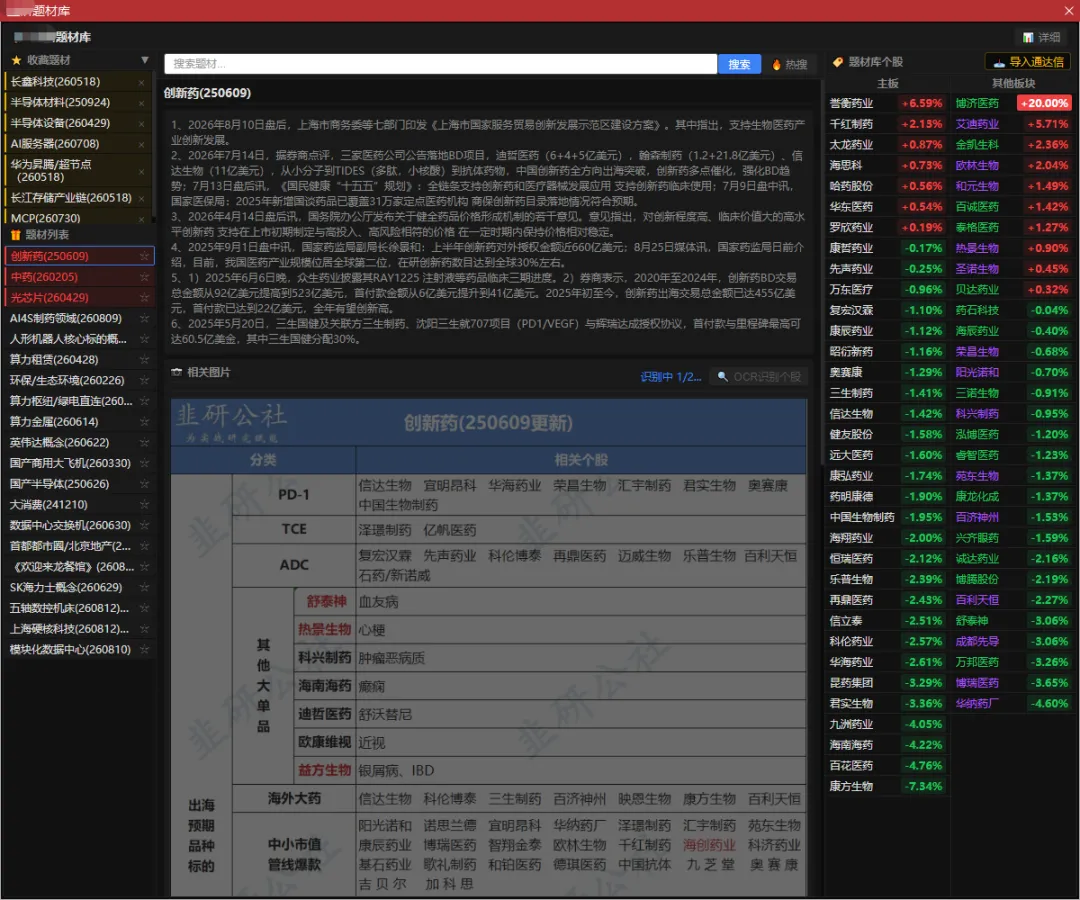The width and height of the screenshot is (1080, 900).
Task: Click the 收藏题材 star icon
Action: click(x=17, y=60)
